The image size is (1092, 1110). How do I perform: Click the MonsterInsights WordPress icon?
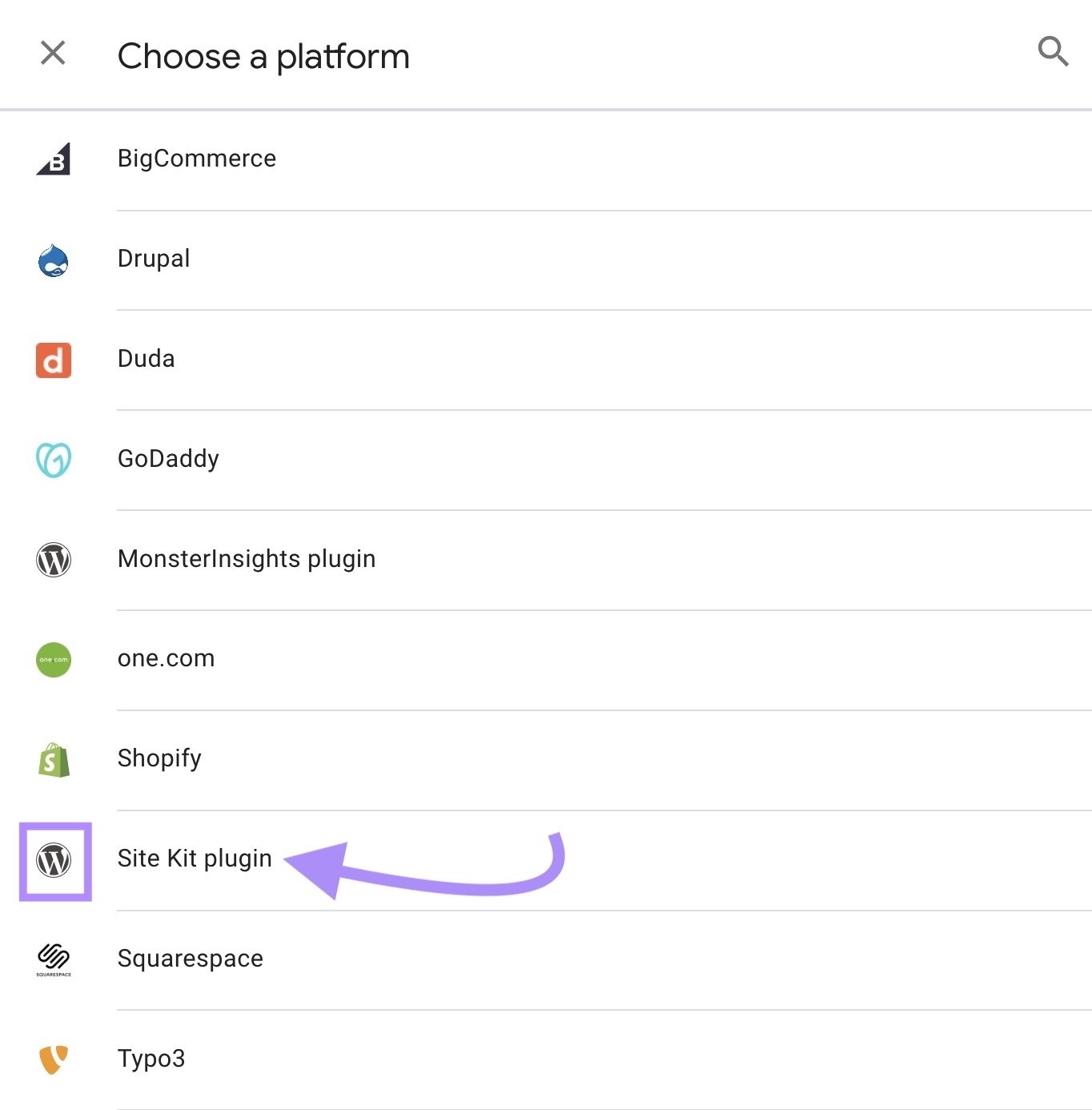(x=53, y=560)
